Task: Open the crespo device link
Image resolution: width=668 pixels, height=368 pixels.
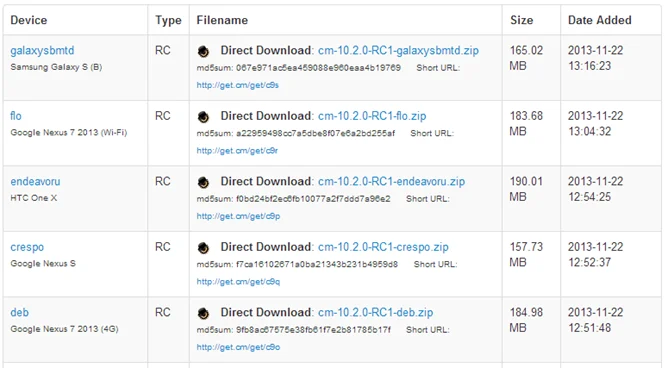Action: click(27, 247)
